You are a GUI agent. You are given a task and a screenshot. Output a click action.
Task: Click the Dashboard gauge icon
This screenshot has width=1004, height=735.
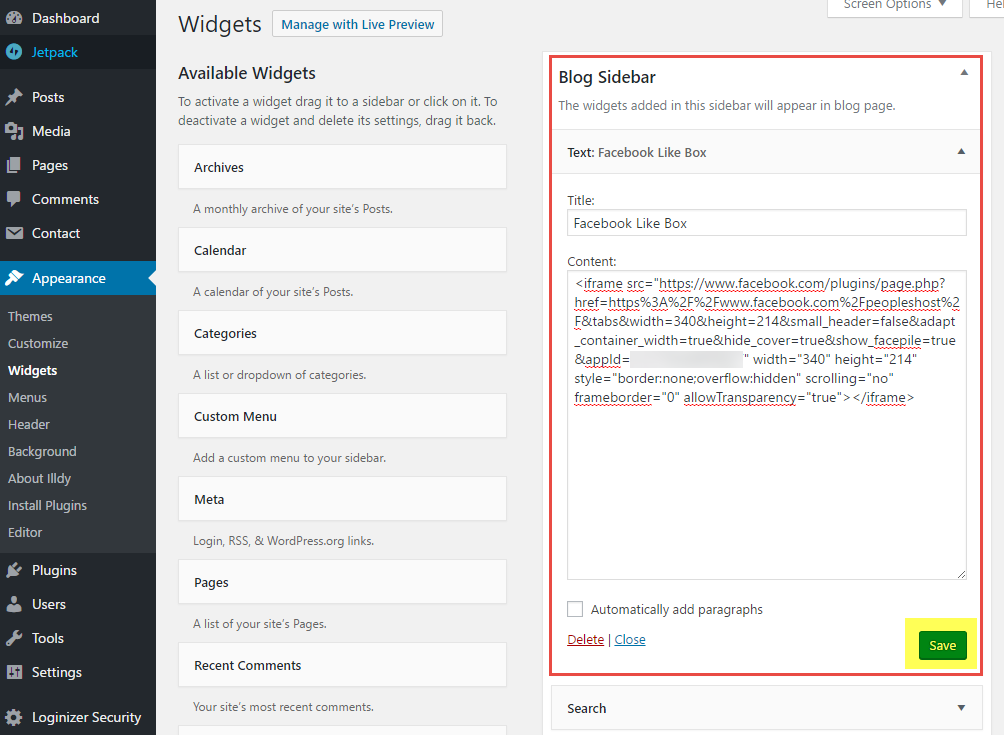14,18
